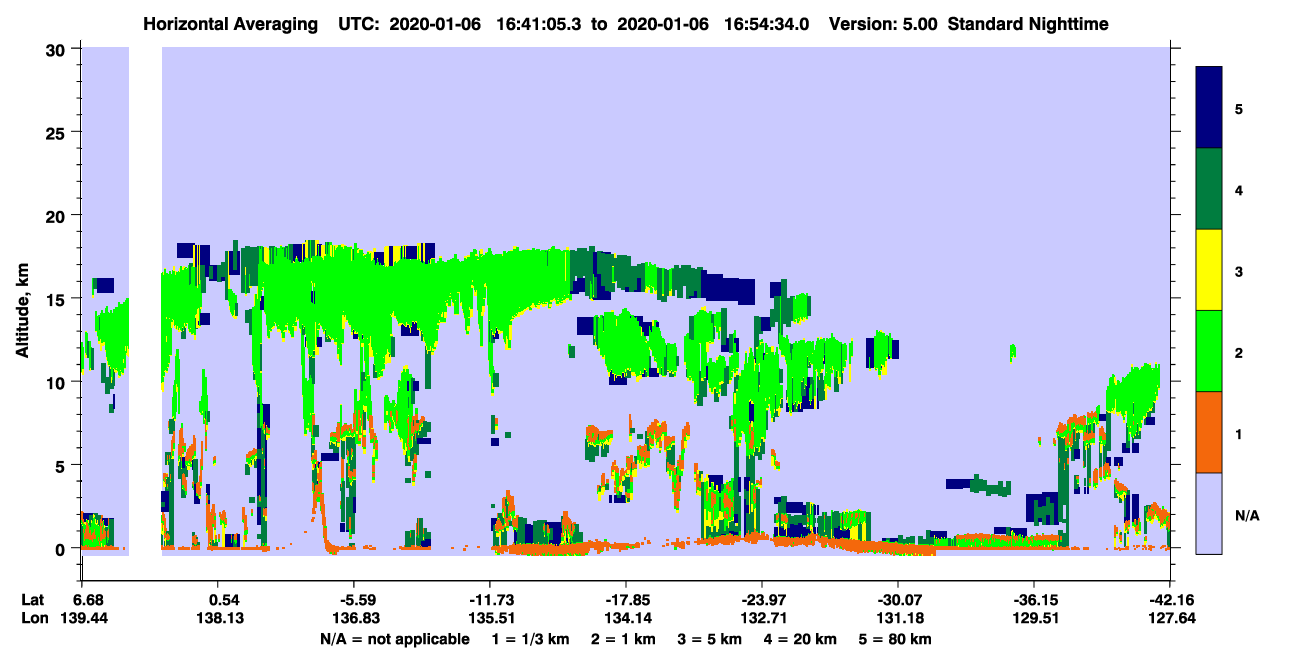The width and height of the screenshot is (1300, 667).
Task: Click the longitude value 136.83
Action: point(354,618)
